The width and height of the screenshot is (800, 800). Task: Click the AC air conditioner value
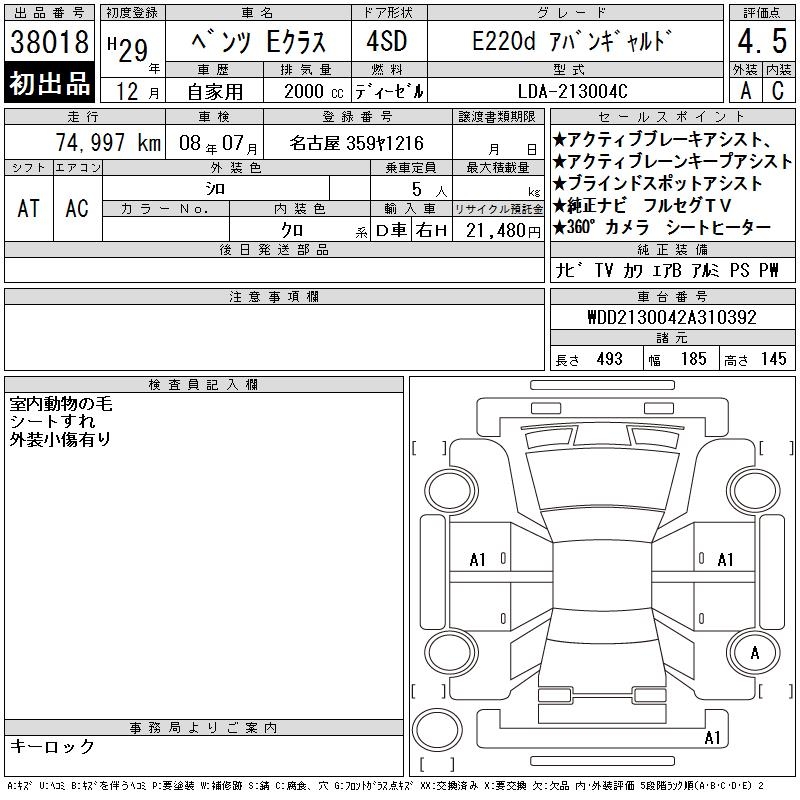coord(77,209)
